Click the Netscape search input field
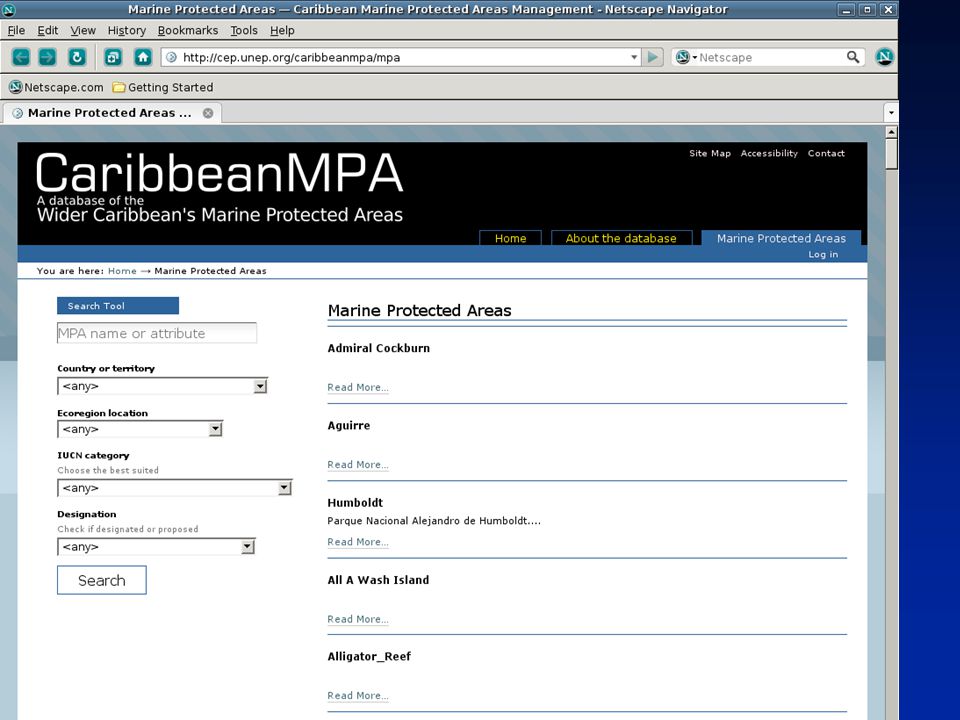The width and height of the screenshot is (960, 720). click(x=771, y=57)
